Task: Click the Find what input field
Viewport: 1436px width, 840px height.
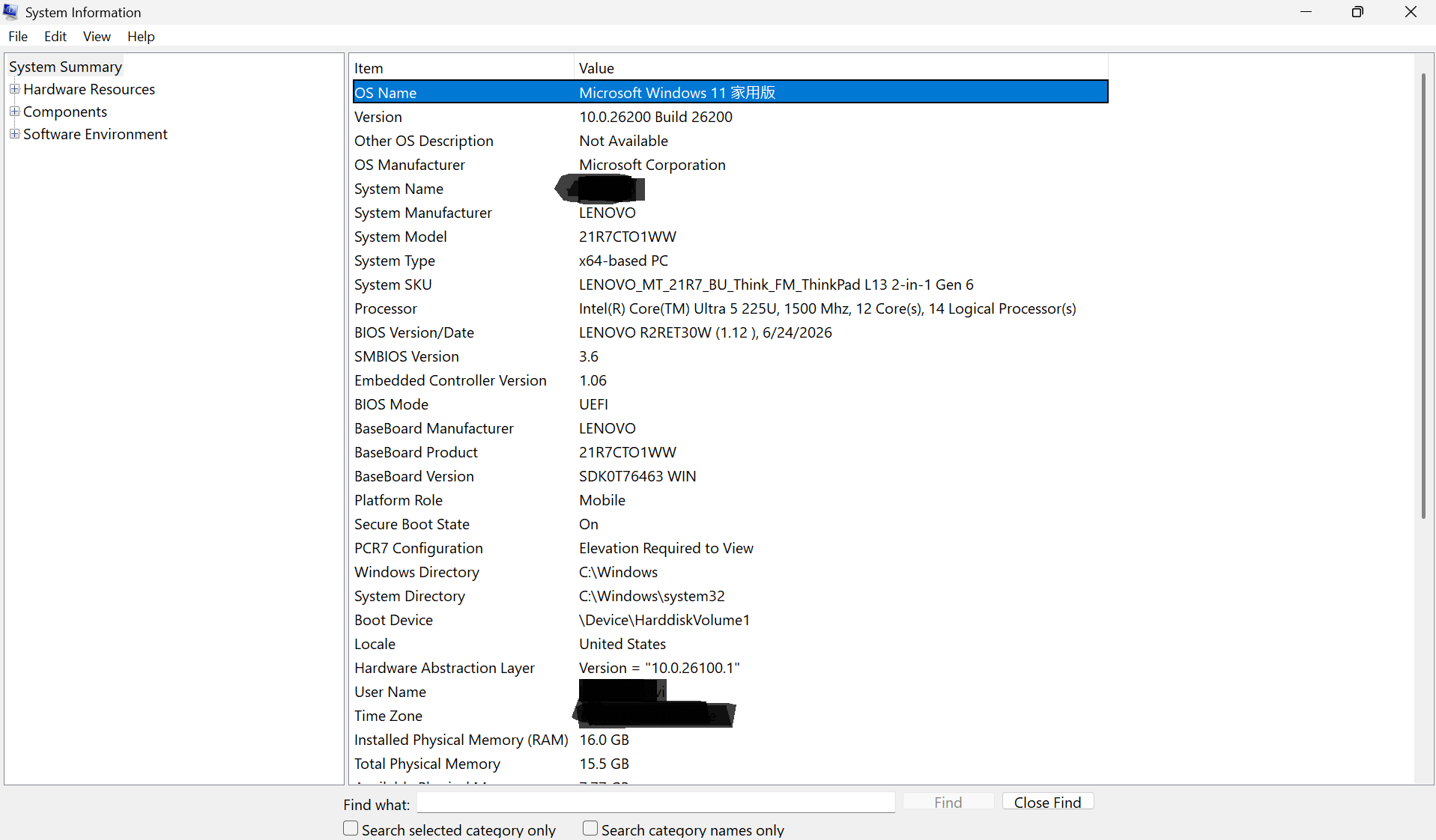Action: pyautogui.click(x=655, y=803)
